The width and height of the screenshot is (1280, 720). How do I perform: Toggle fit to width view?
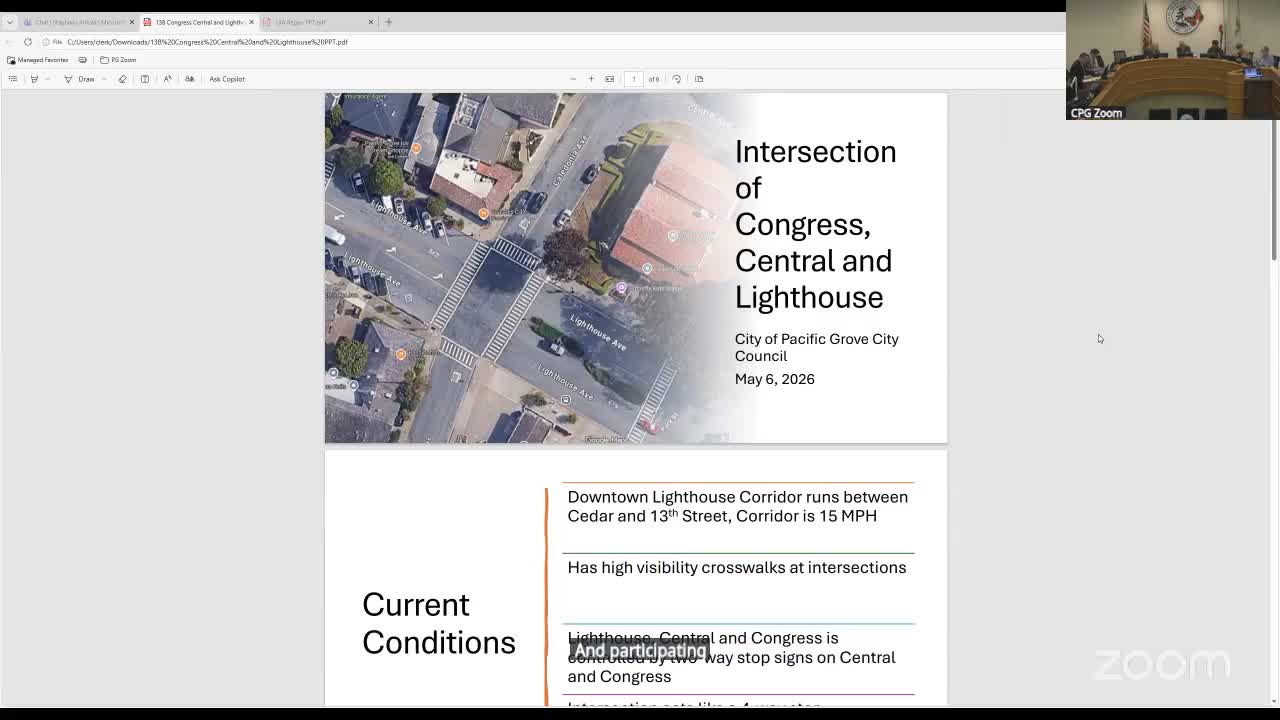[x=609, y=79]
